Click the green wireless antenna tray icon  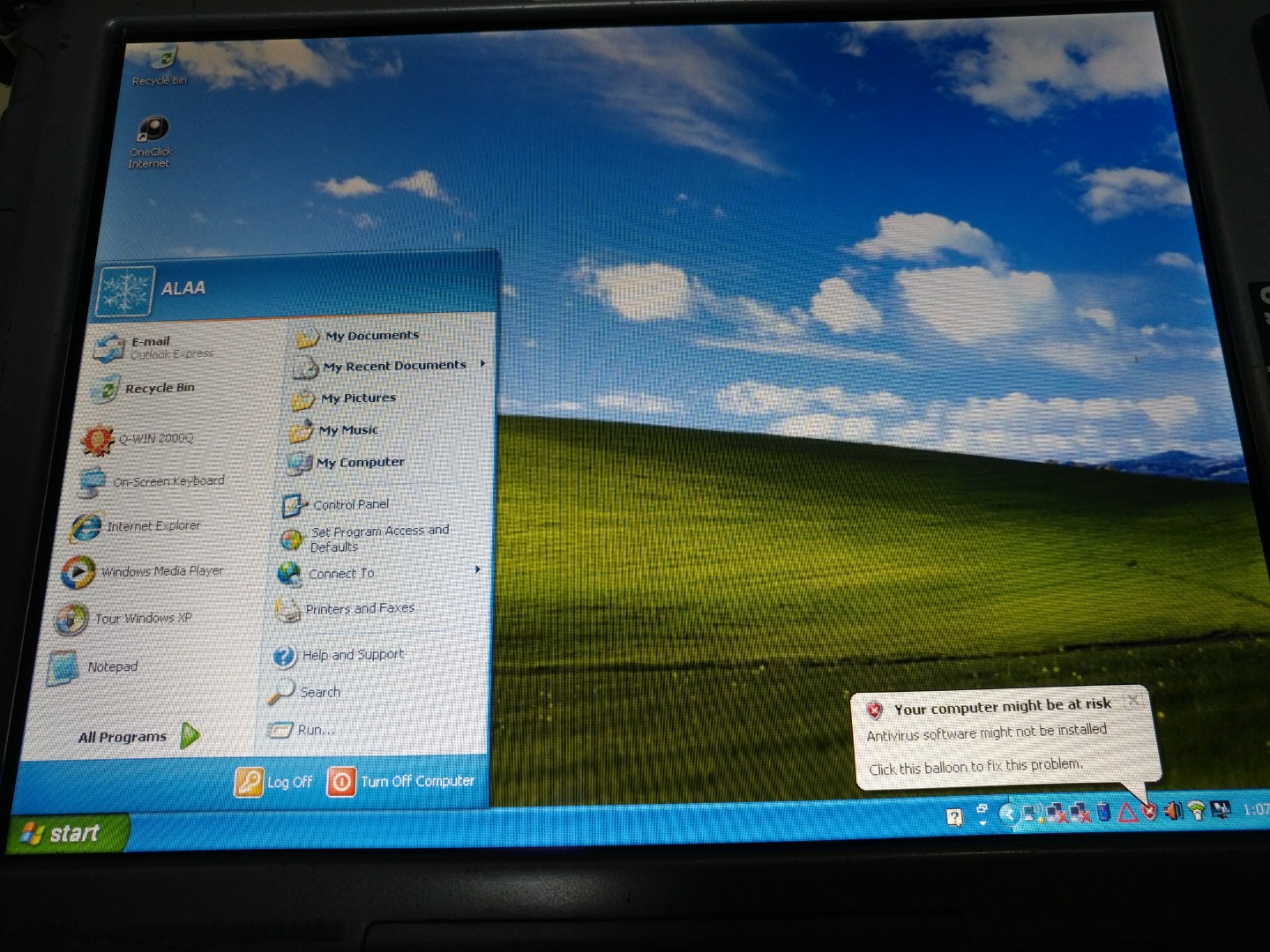[1196, 810]
